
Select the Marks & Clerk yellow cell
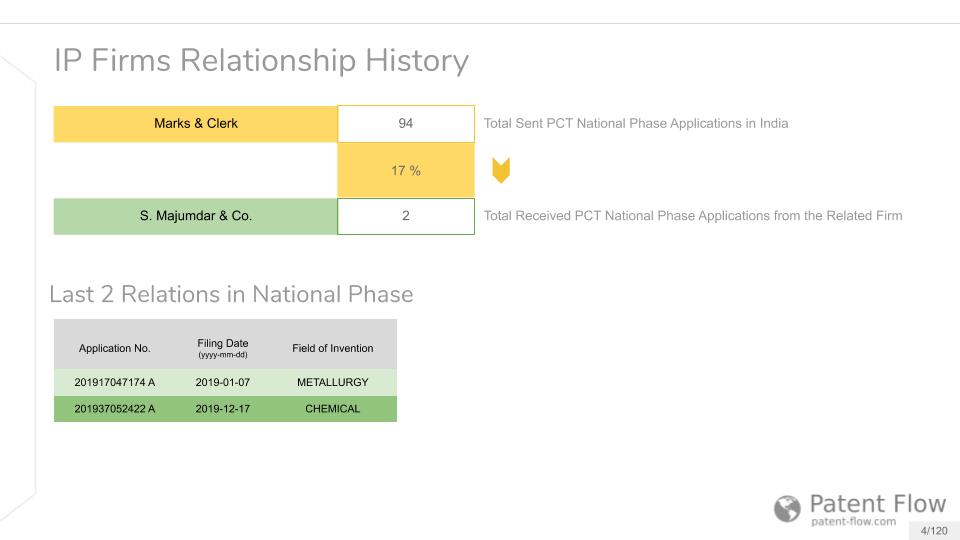195,124
